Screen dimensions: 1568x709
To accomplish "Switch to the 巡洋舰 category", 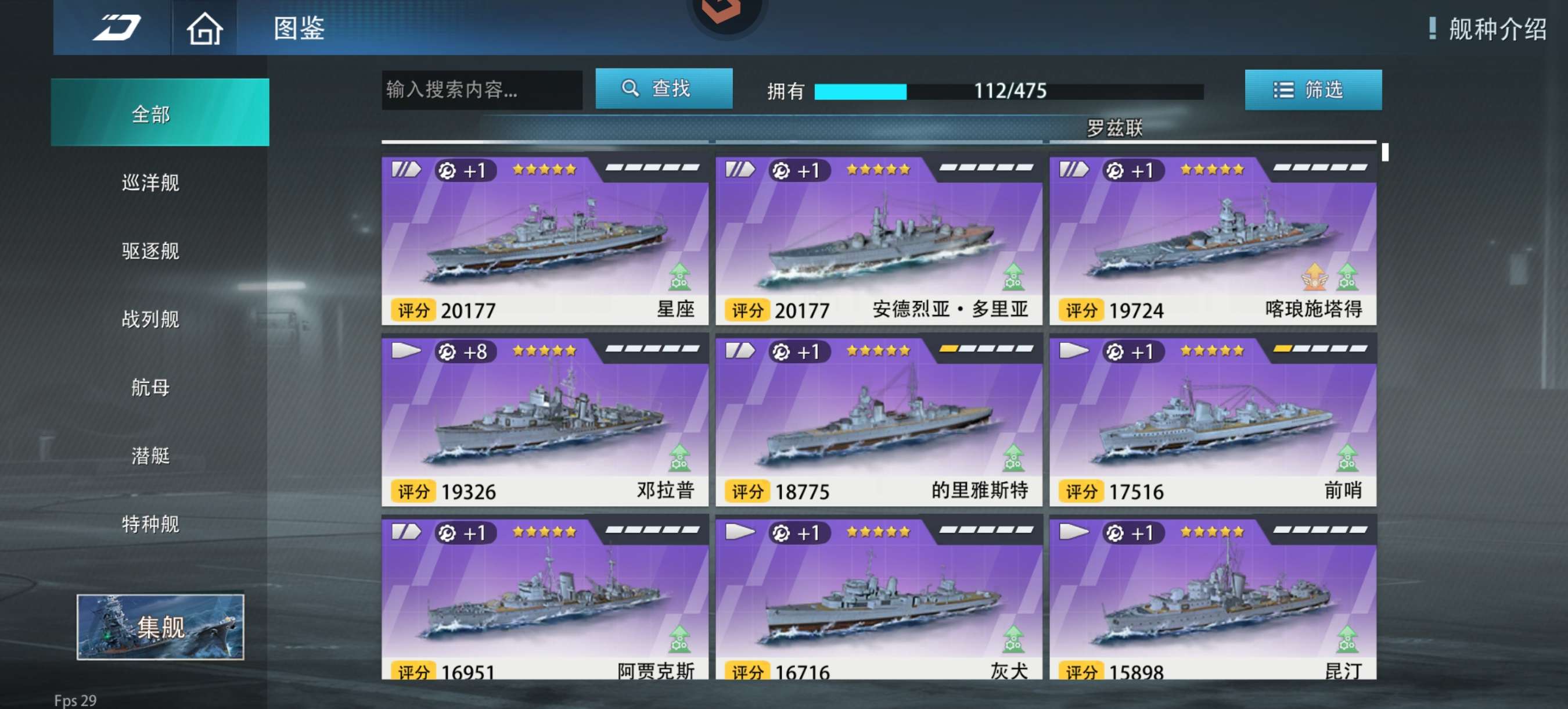I will click(x=150, y=182).
